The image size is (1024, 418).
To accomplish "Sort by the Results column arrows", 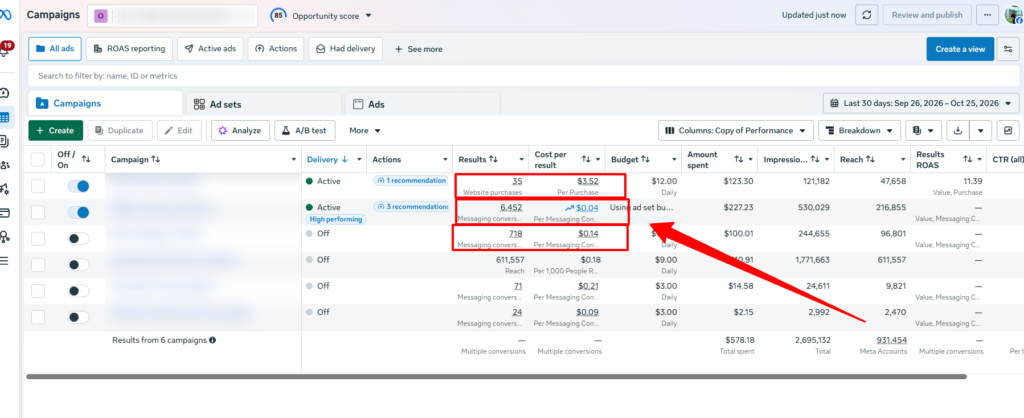I will (494, 159).
